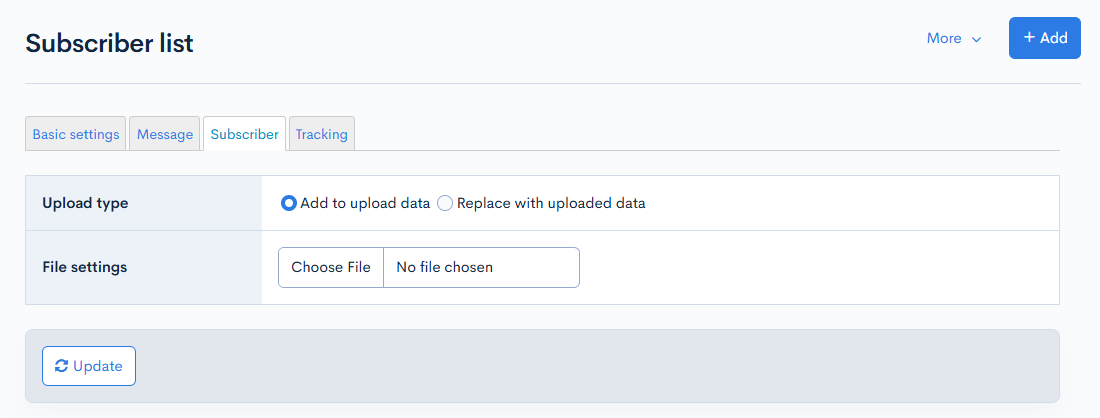1100x418 pixels.
Task: Click the 'Add to upload data' label text
Action: click(x=365, y=203)
